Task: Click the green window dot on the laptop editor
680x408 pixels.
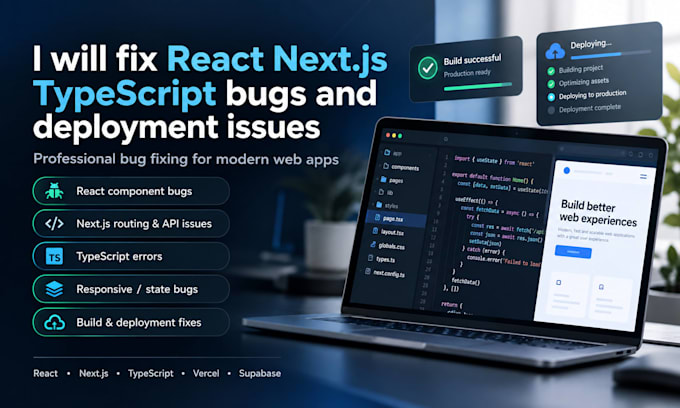Action: coord(400,136)
